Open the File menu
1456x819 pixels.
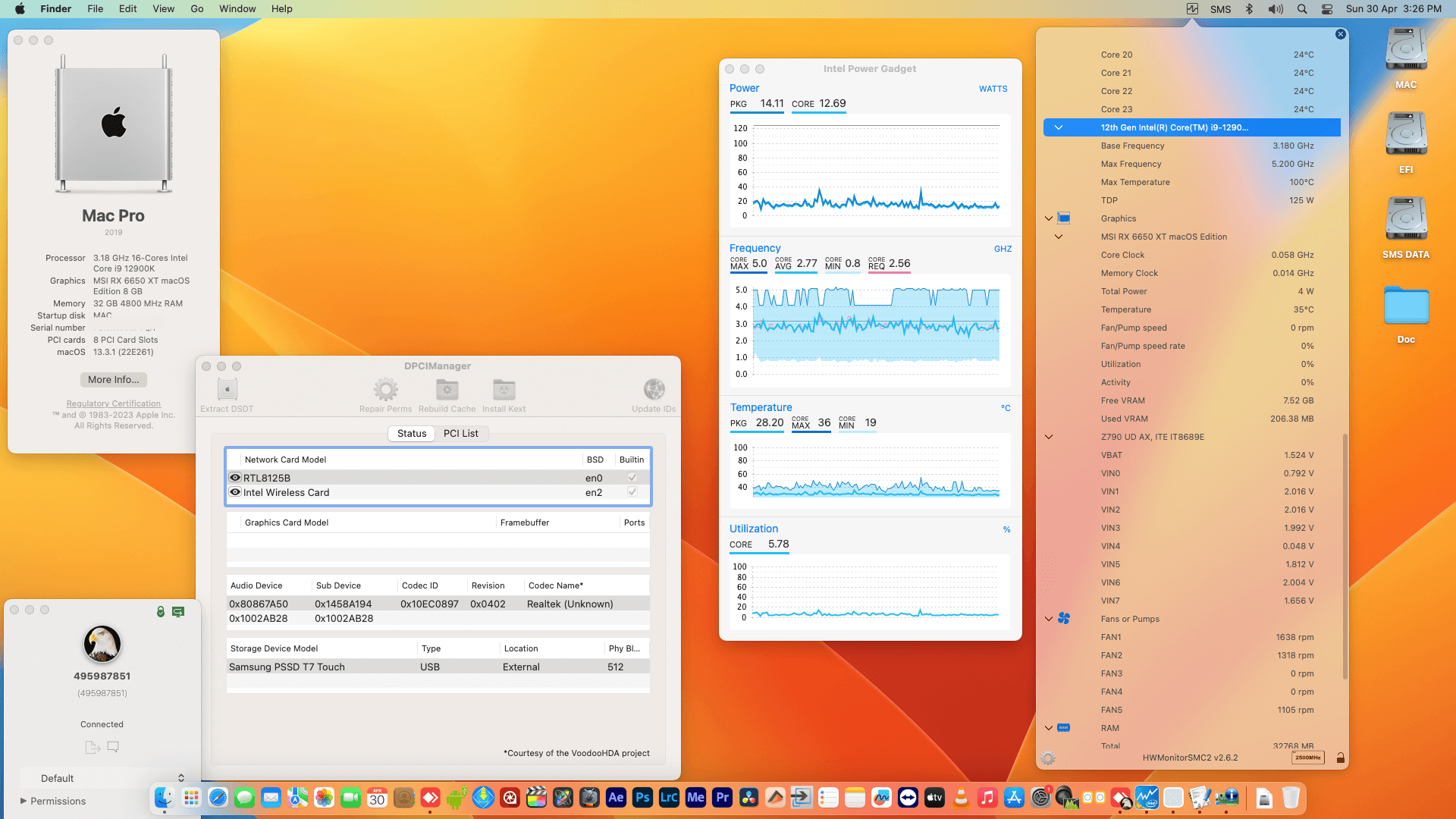point(96,9)
